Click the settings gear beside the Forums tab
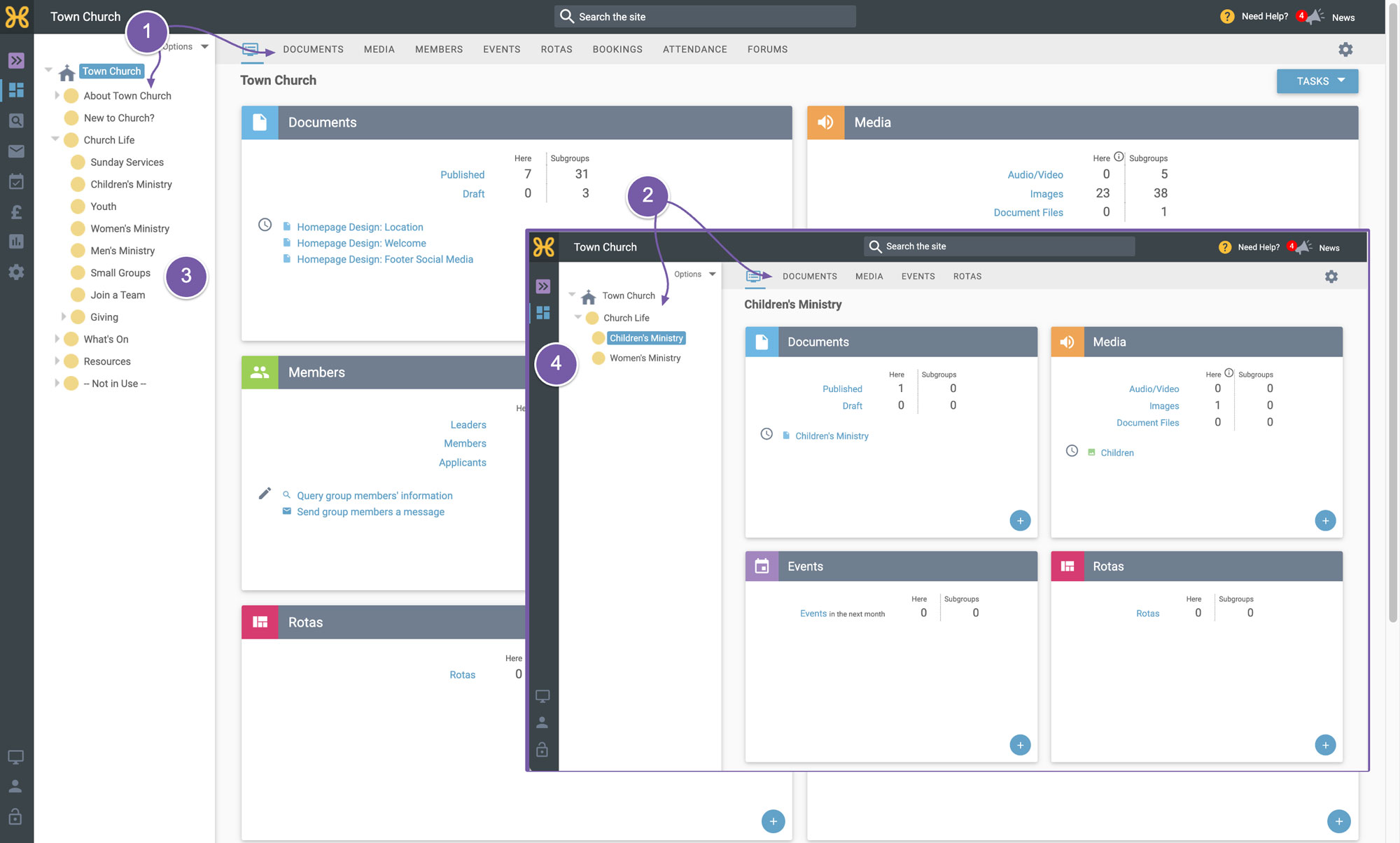 (1345, 49)
